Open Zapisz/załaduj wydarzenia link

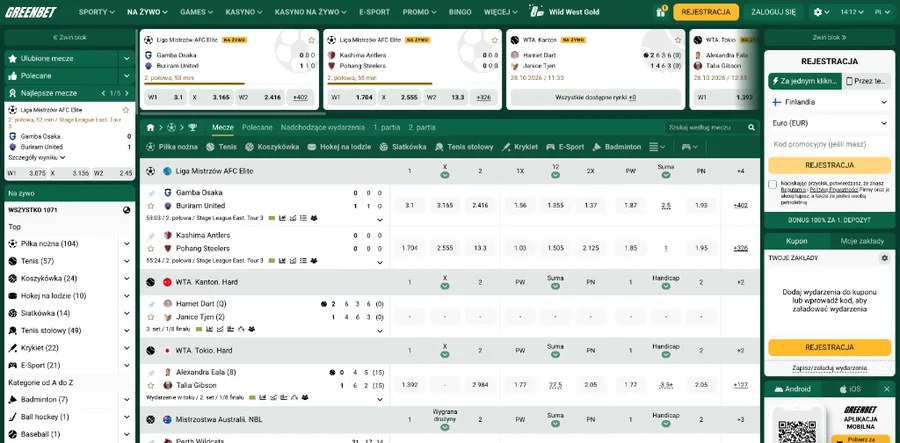(829, 368)
